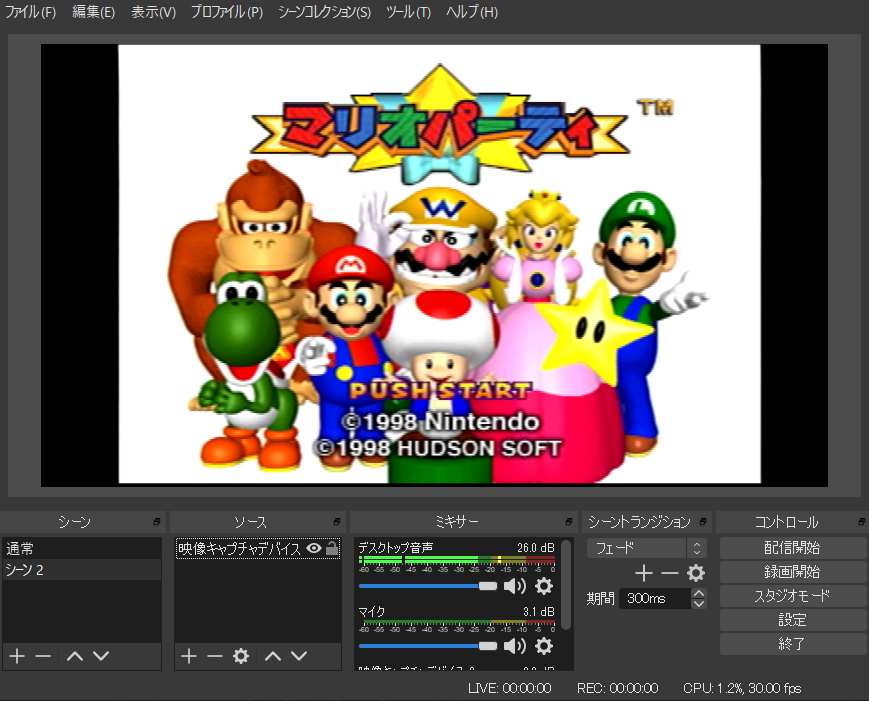Screen dimensions: 869x701
Task: Toggle lock on 映像キャプチャデバイス source
Action: [x=331, y=548]
